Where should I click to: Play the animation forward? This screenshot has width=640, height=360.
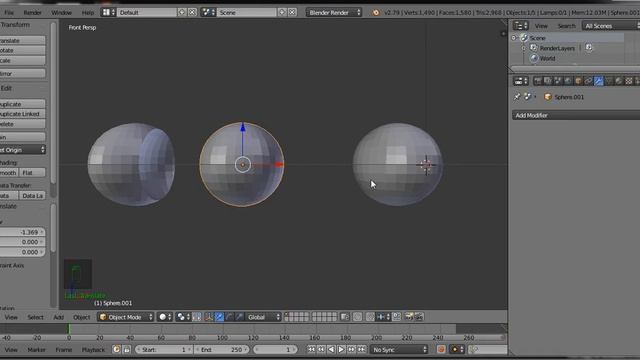(341, 349)
